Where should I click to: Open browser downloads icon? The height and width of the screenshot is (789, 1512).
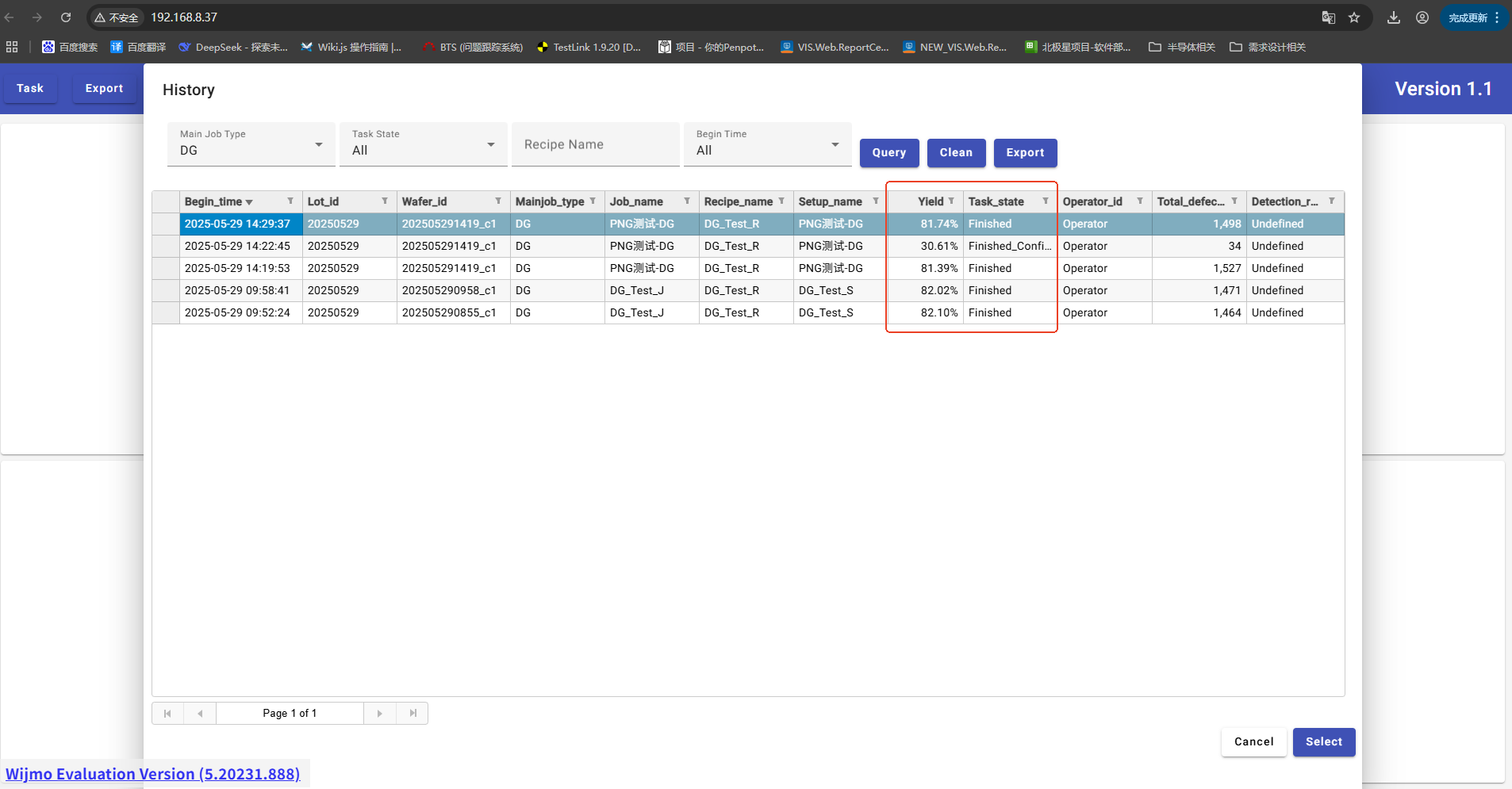1394,17
